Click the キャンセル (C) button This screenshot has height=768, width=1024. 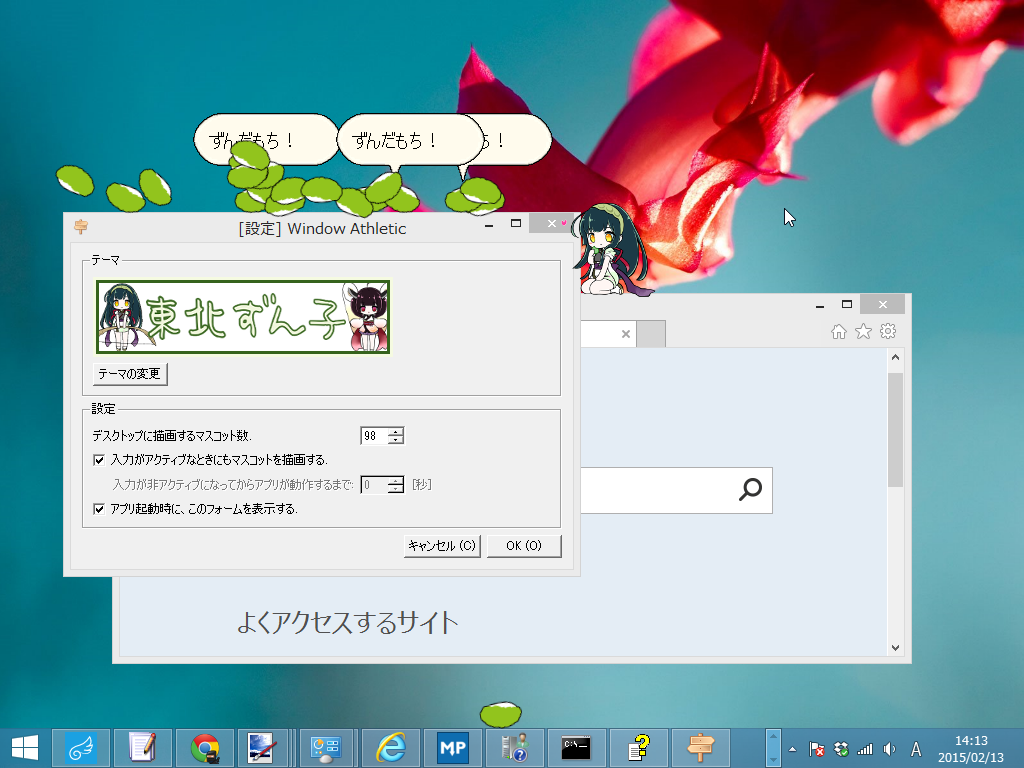(x=442, y=545)
